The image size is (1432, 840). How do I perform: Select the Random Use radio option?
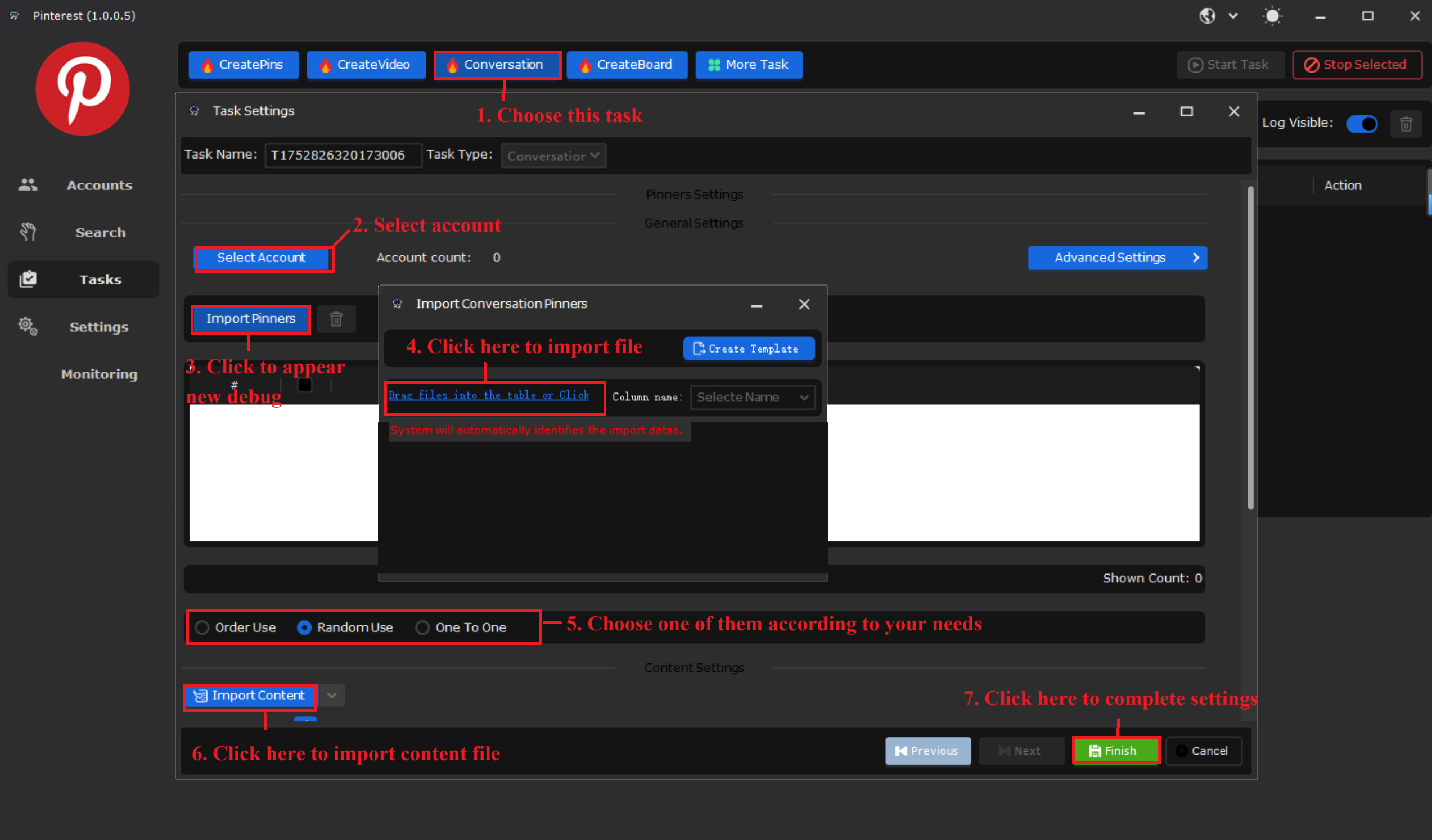point(345,627)
